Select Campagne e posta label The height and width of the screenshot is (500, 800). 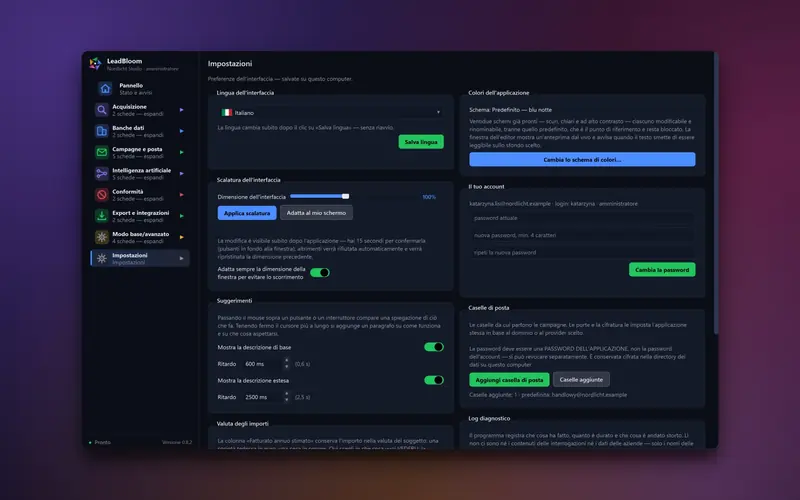point(137,149)
